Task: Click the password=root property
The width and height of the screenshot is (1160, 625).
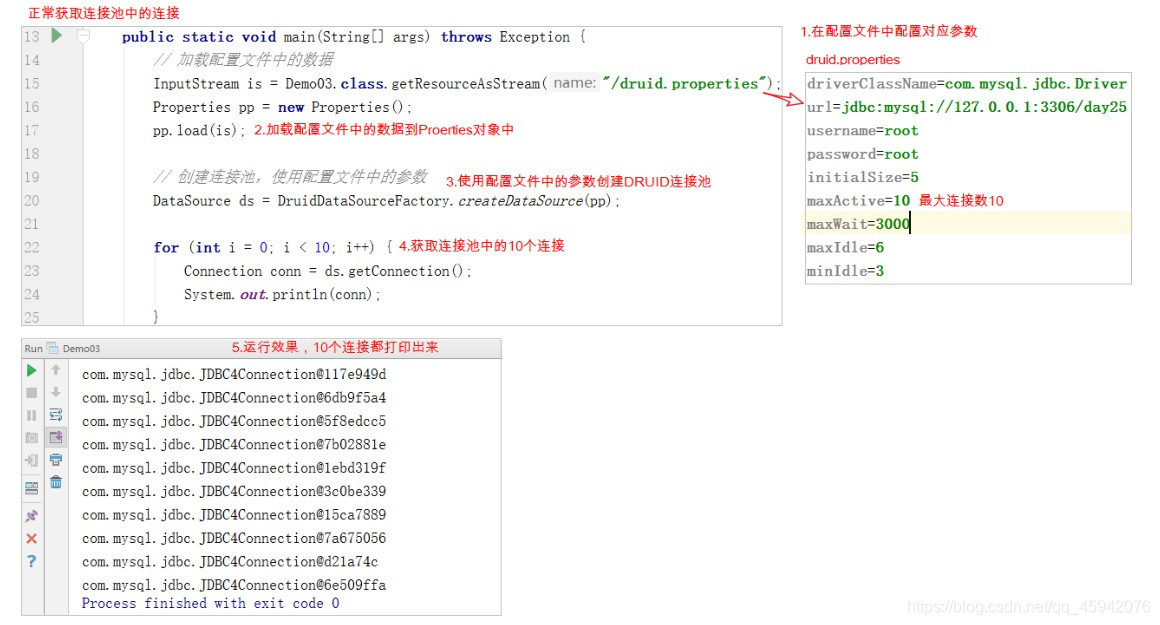Action: pos(863,154)
